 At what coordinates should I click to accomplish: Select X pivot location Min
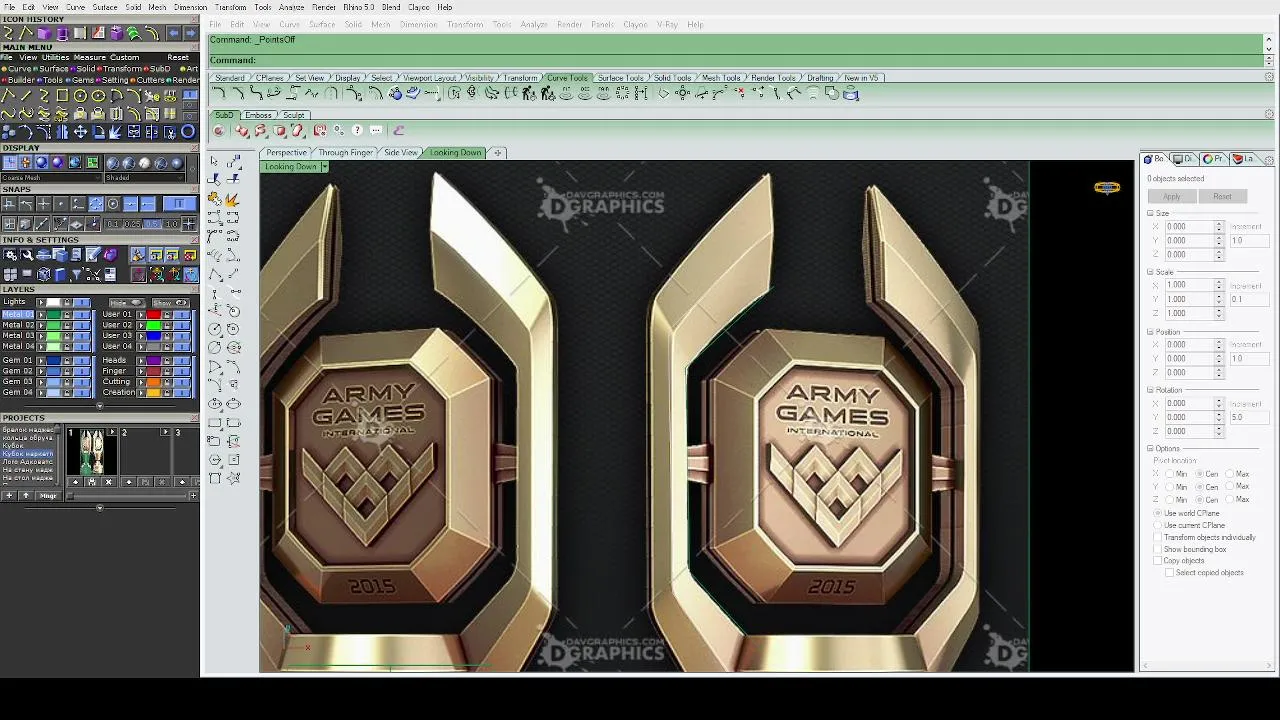pyautogui.click(x=1170, y=474)
